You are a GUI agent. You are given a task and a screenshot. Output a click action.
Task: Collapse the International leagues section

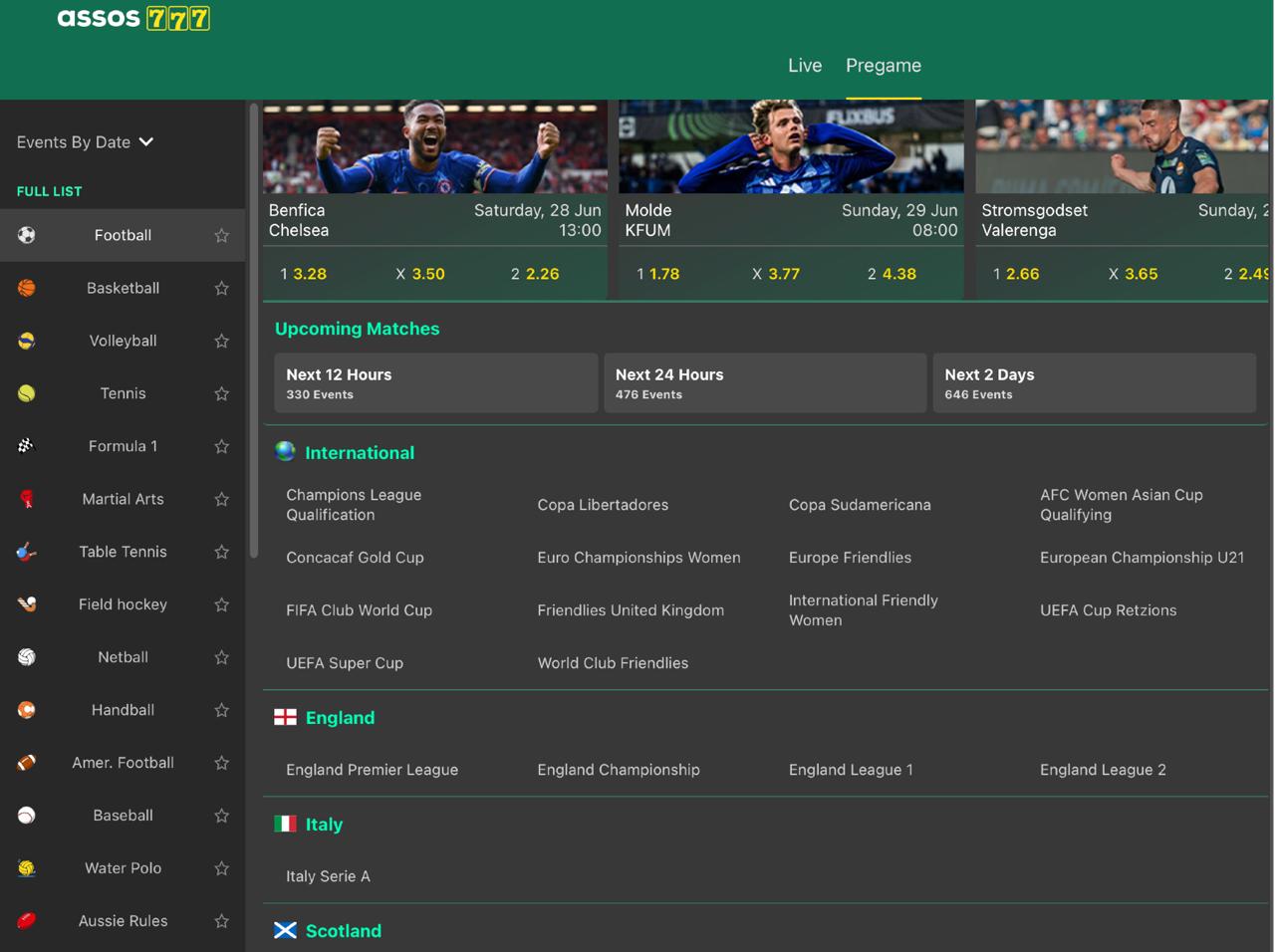point(359,452)
